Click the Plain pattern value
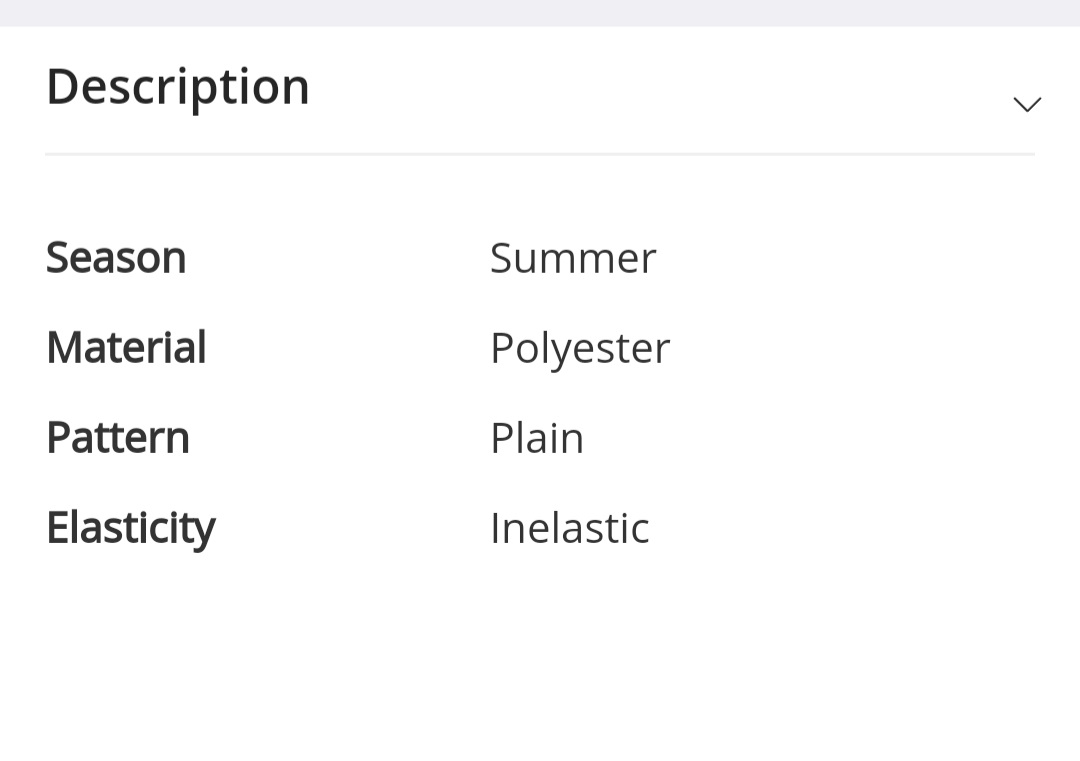Viewport: 1080px width, 761px height. [537, 438]
